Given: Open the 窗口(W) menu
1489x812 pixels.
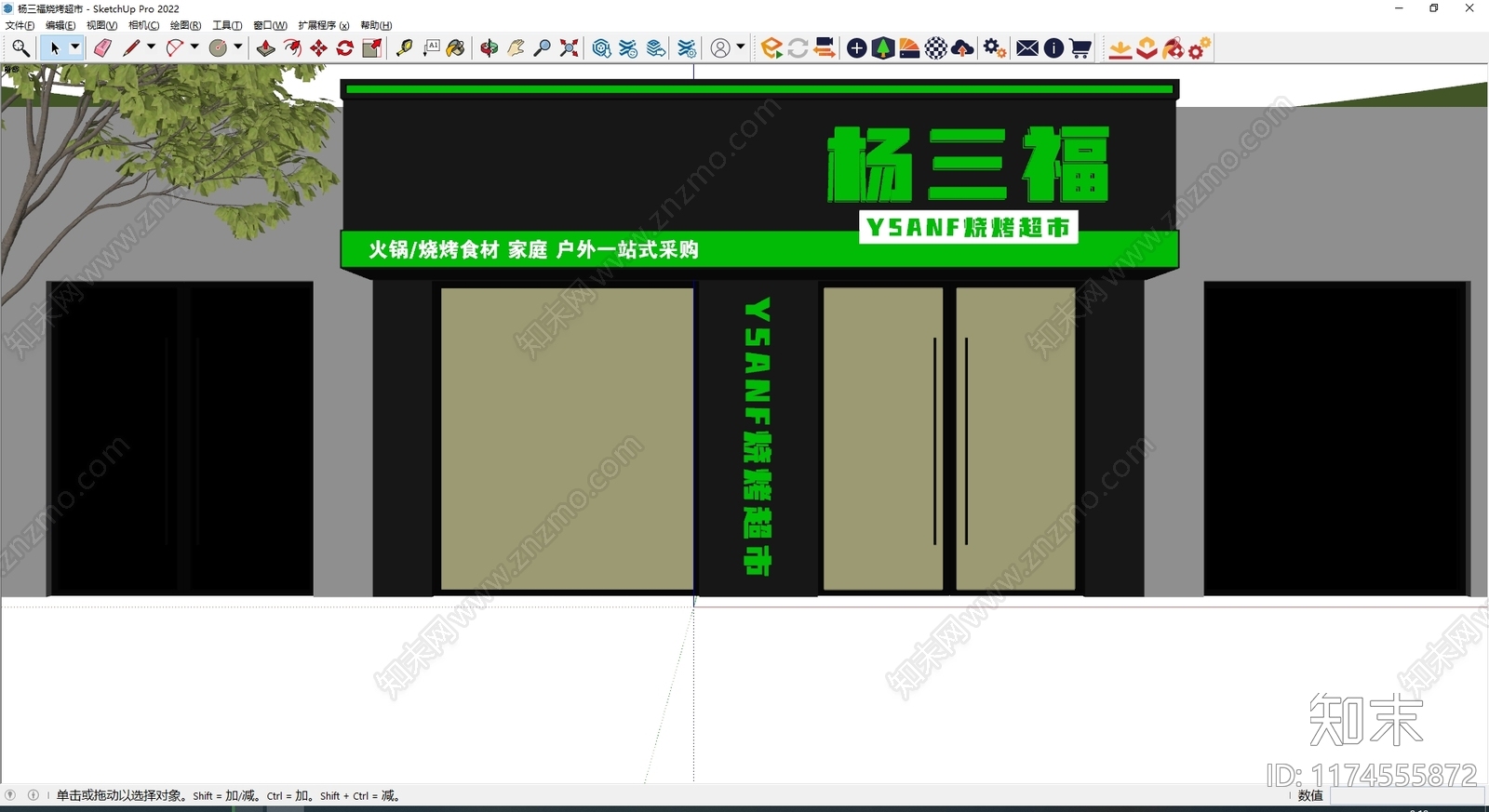Looking at the screenshot, I should tap(270, 25).
